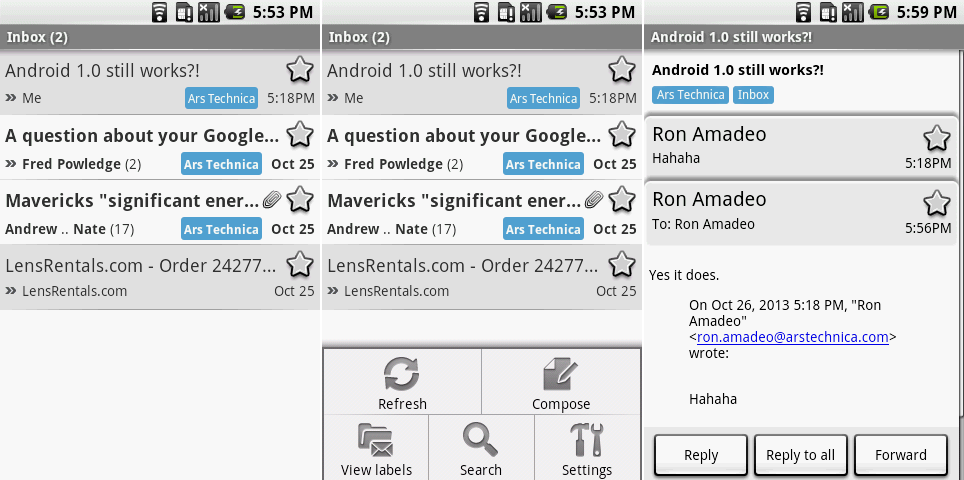Open Settings via the wrench icon
This screenshot has width=964, height=480.
587,440
